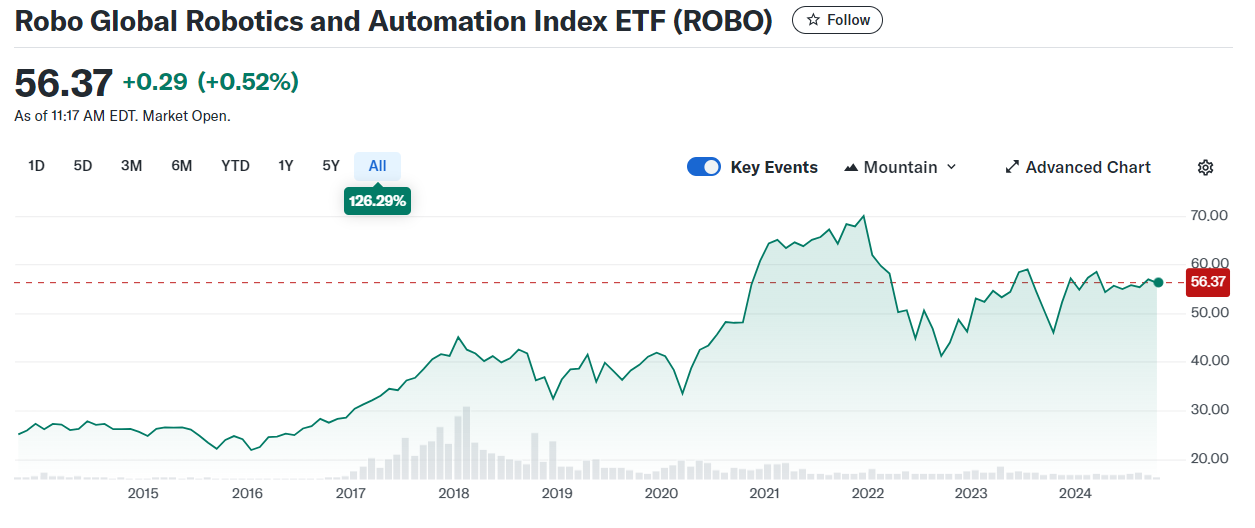Viewport: 1255px width, 528px height.
Task: Click the 2019 x-axis label
Action: 557,493
